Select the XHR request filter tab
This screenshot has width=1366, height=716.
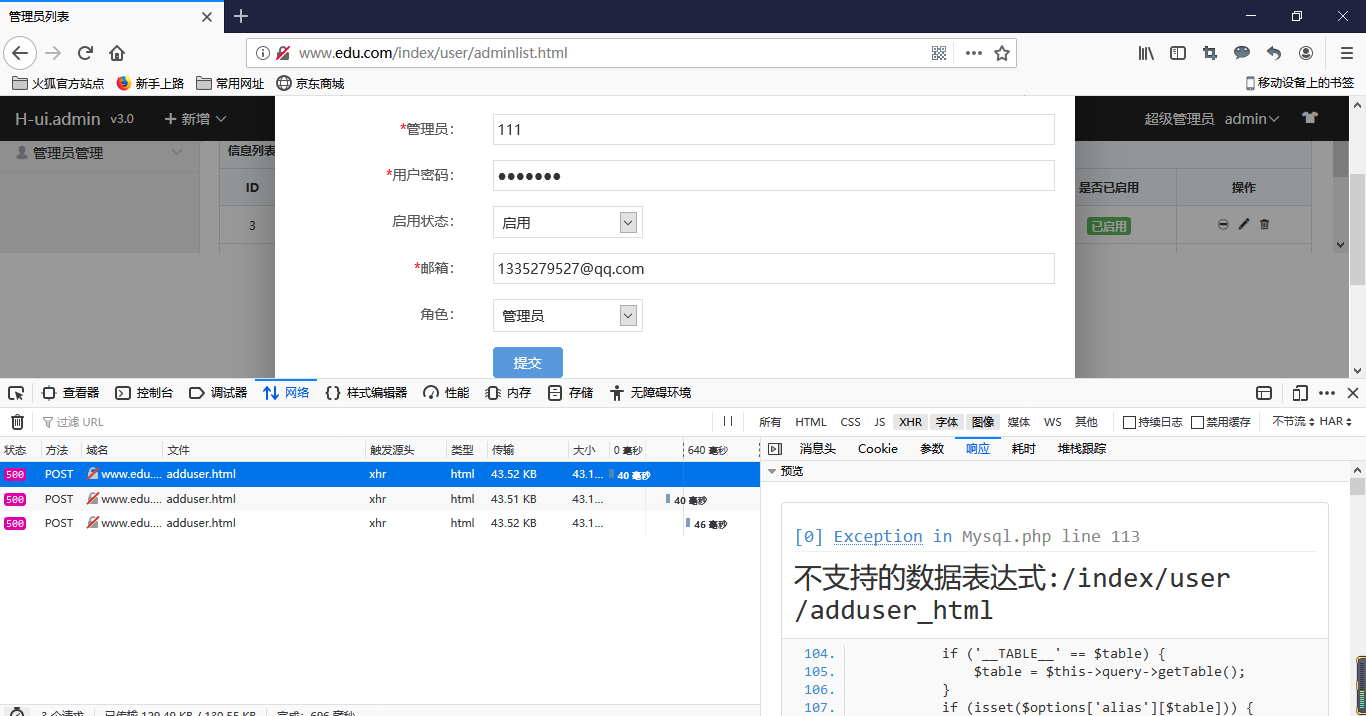click(x=910, y=421)
